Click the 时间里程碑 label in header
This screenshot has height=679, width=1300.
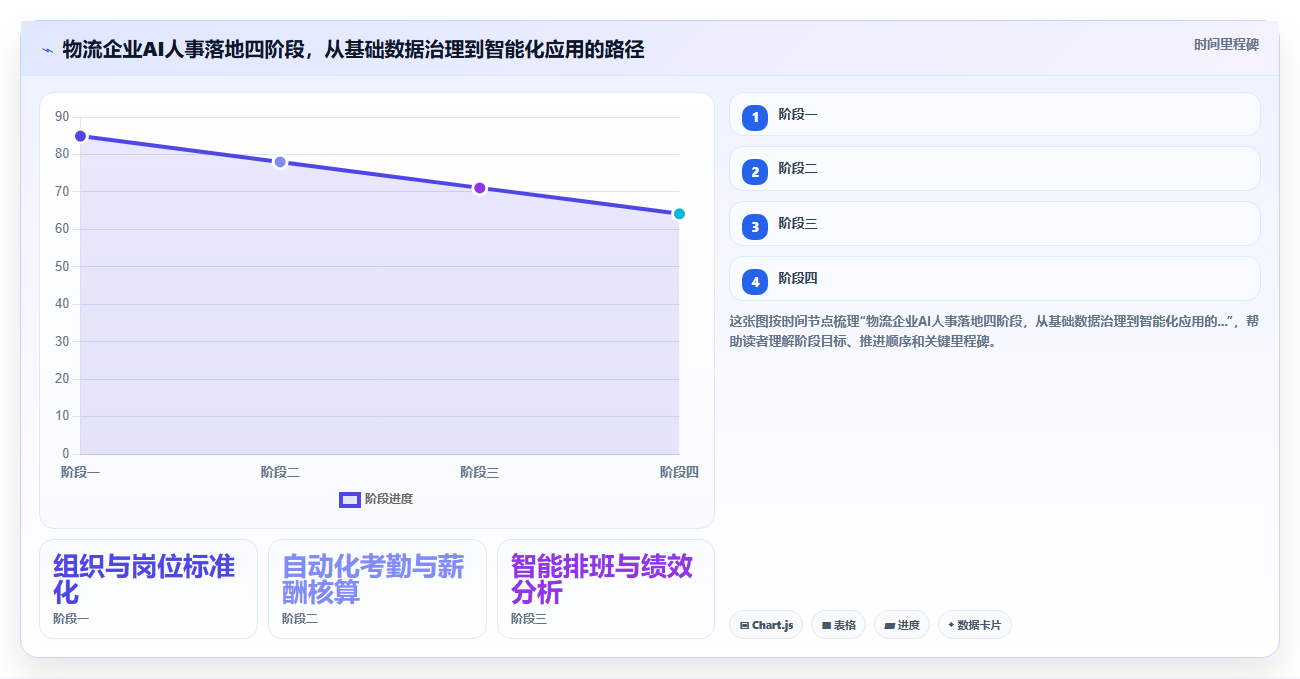point(1226,45)
